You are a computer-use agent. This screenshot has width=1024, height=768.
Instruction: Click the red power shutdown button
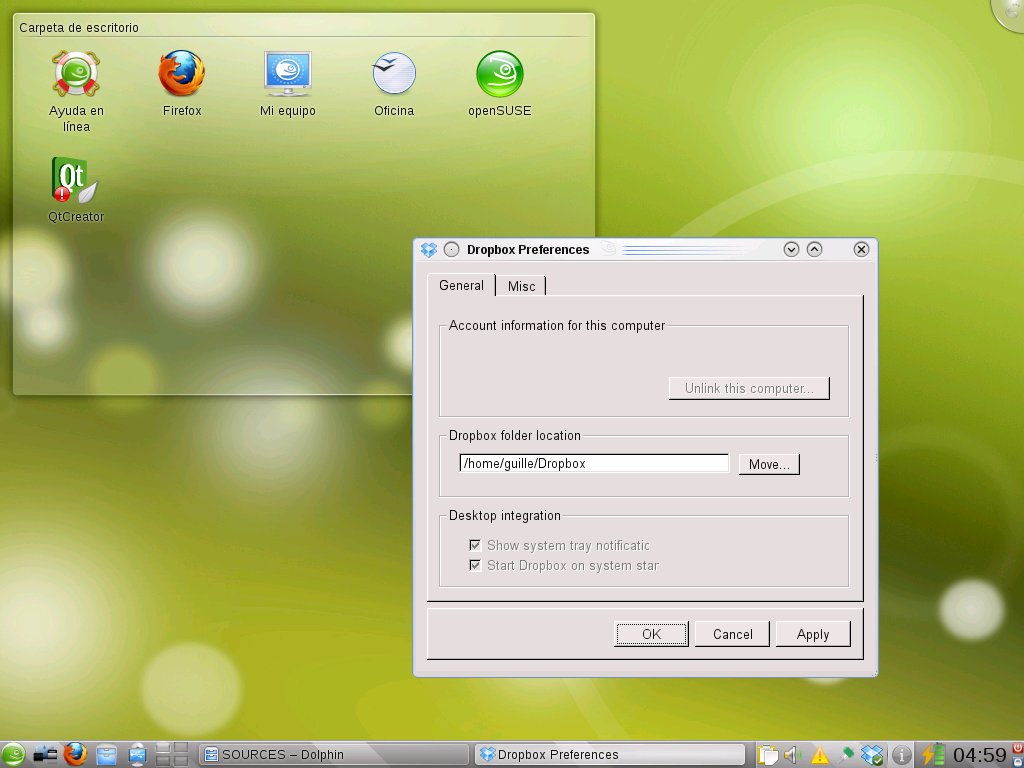pos(1017,748)
